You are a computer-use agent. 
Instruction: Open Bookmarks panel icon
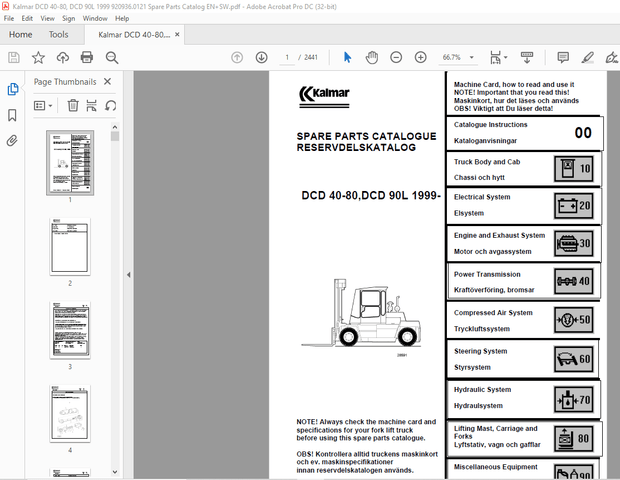coord(12,115)
